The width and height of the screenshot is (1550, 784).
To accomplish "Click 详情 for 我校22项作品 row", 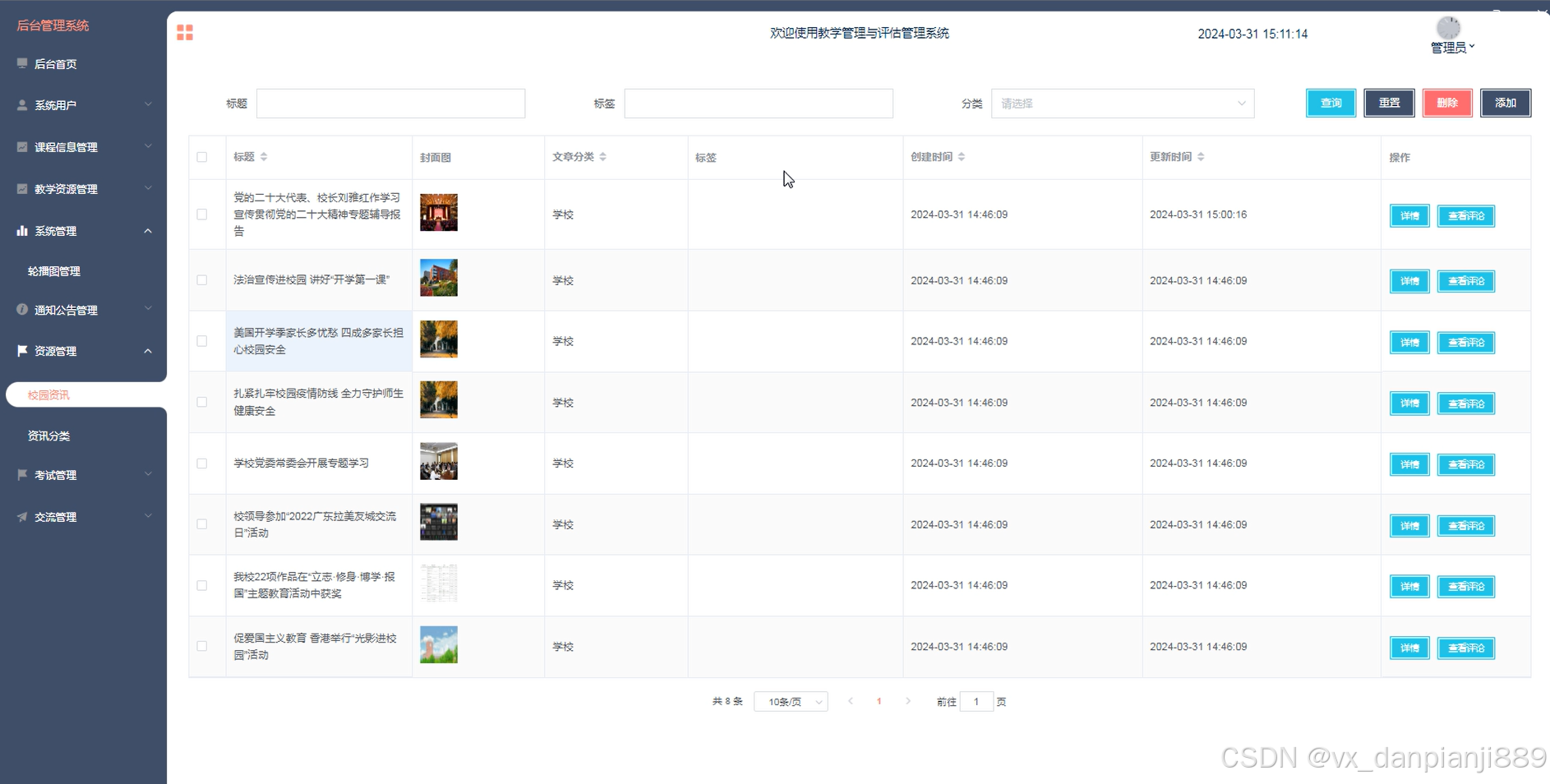I will (x=1409, y=586).
